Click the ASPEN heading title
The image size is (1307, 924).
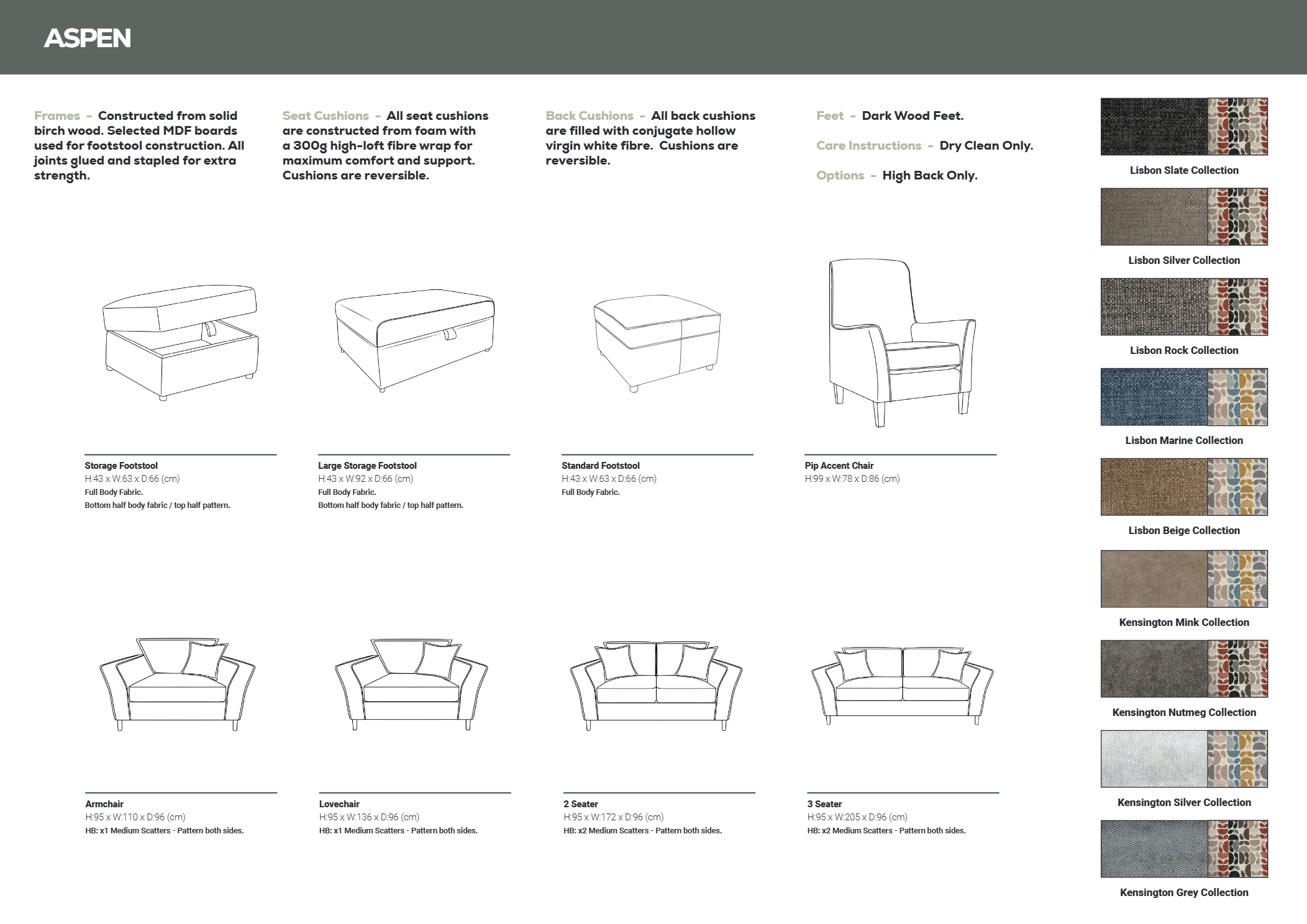tap(88, 38)
